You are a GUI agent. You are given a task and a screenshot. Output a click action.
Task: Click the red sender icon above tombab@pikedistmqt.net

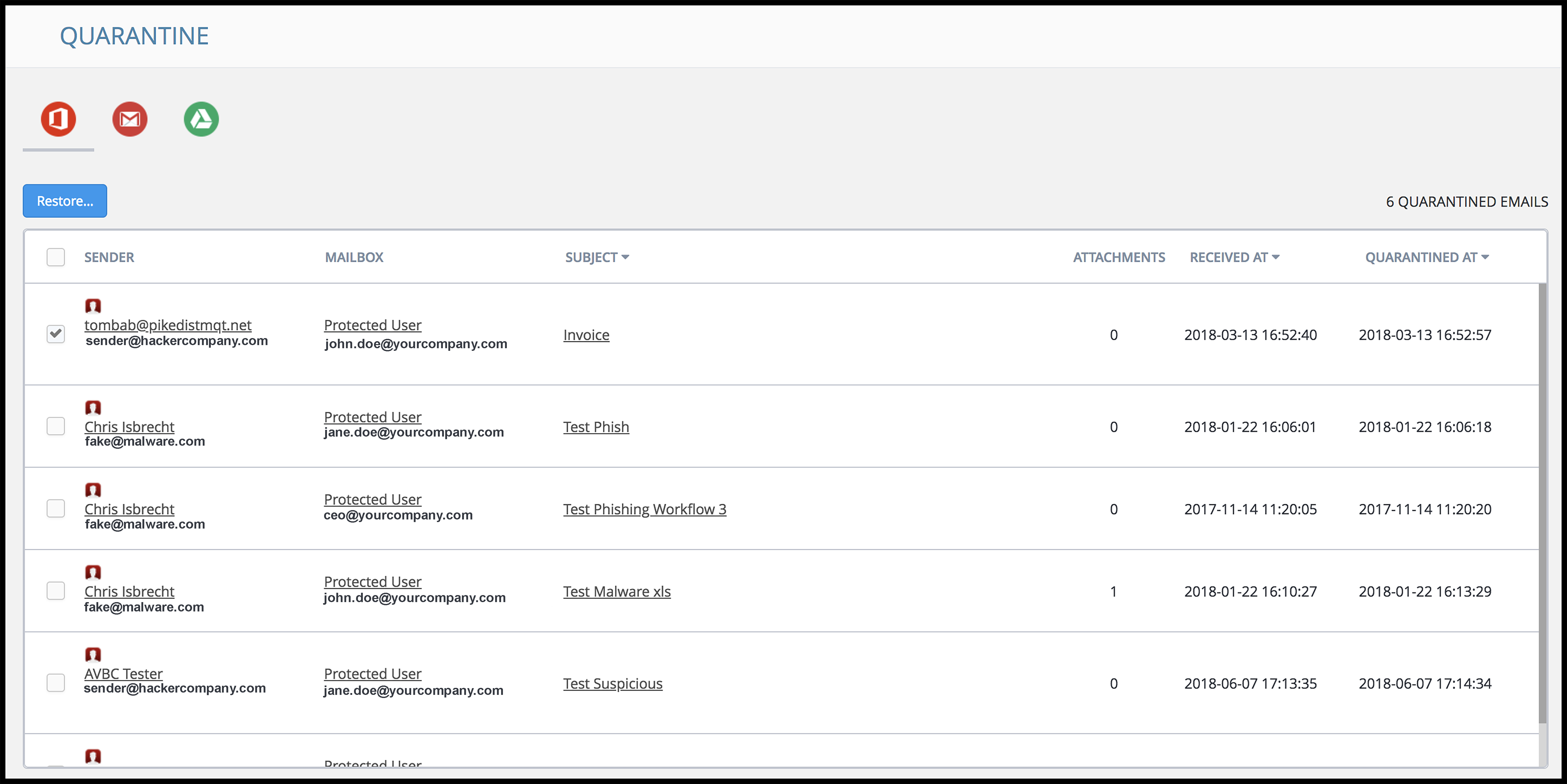[93, 305]
